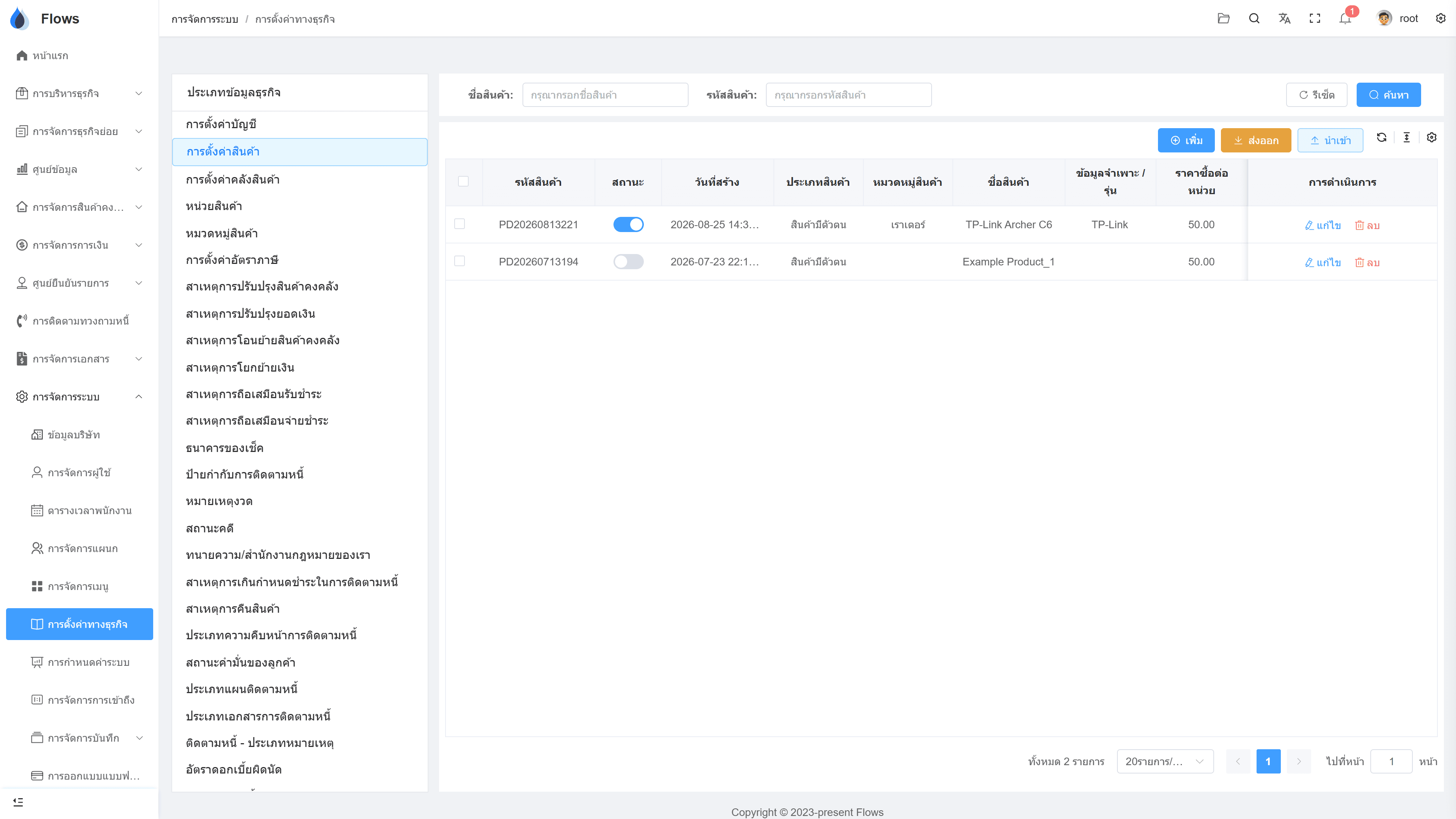Select all rows header checkbox

coord(463,182)
